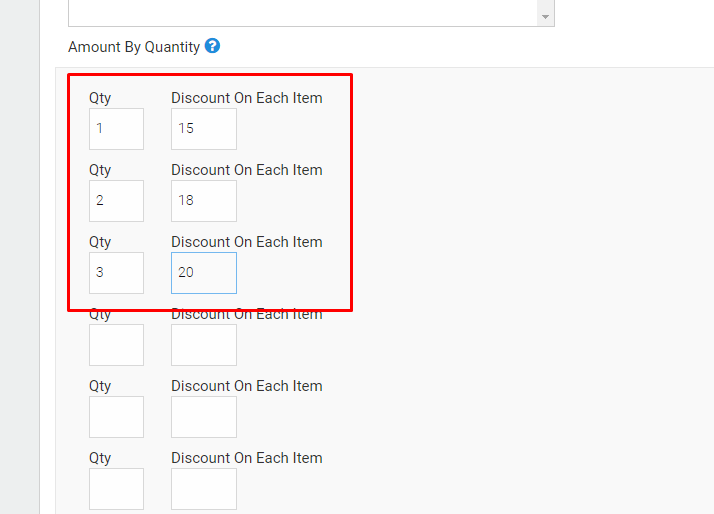
Task: Click the Amount By Quantity label
Action: (134, 47)
